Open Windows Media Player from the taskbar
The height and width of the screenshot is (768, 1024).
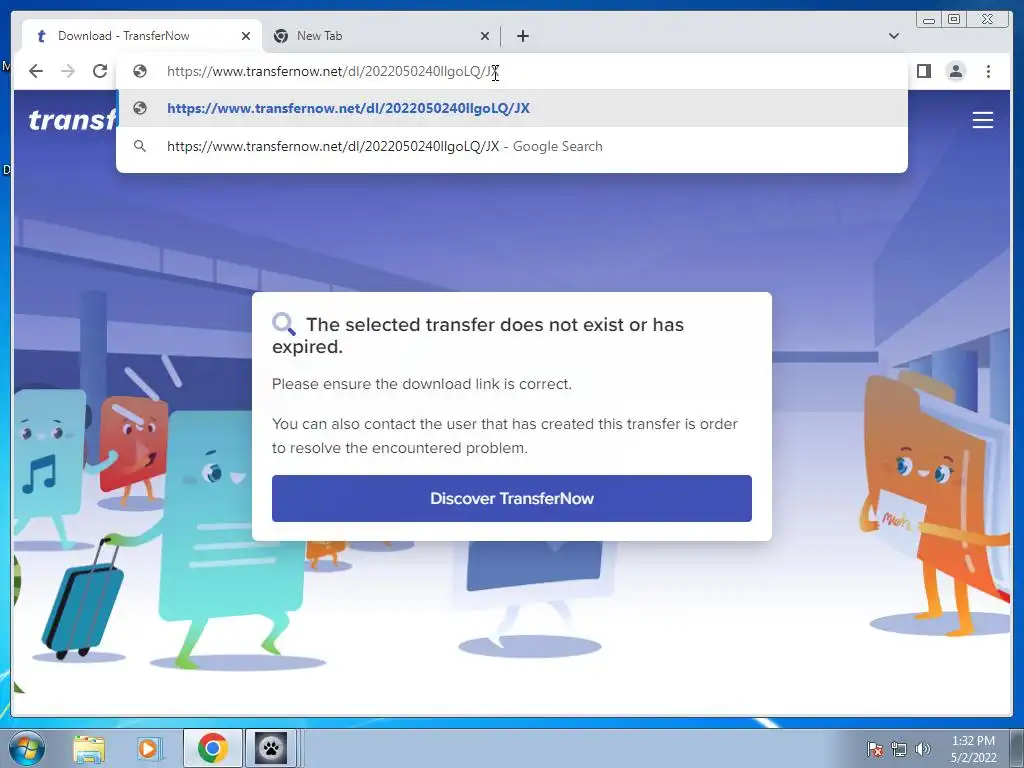[x=150, y=748]
